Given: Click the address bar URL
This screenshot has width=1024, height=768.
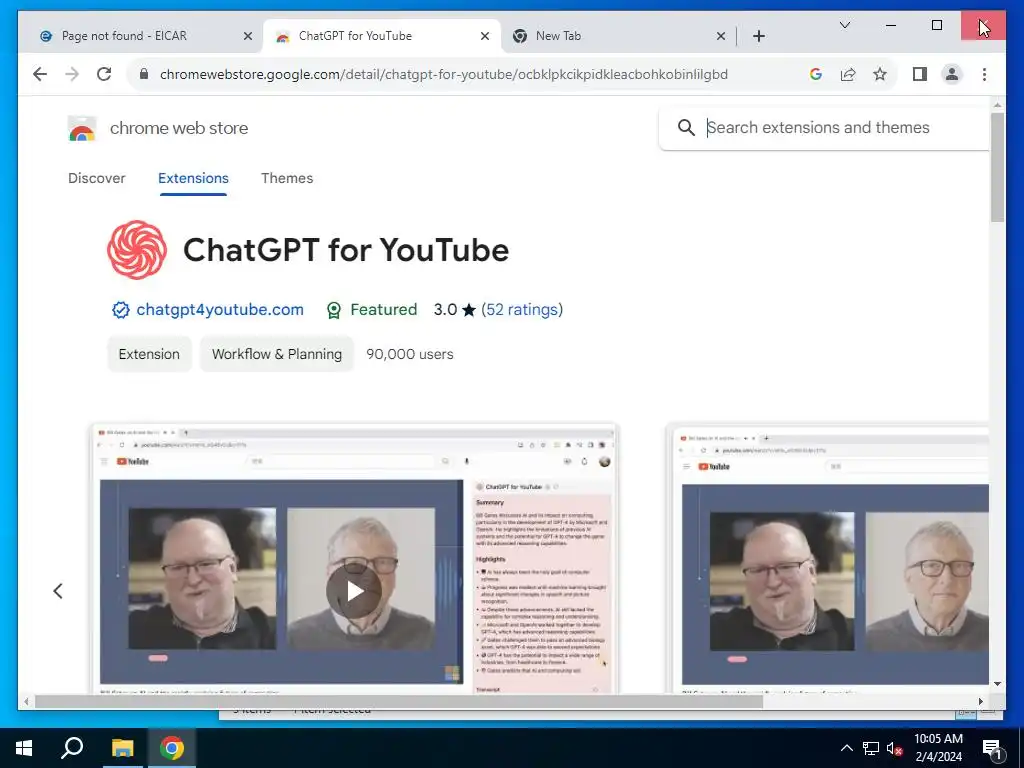Looking at the screenshot, I should [443, 74].
